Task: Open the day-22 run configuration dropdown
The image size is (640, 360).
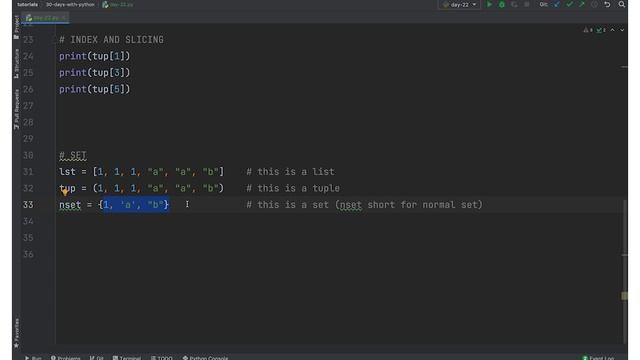Action: (x=460, y=4)
